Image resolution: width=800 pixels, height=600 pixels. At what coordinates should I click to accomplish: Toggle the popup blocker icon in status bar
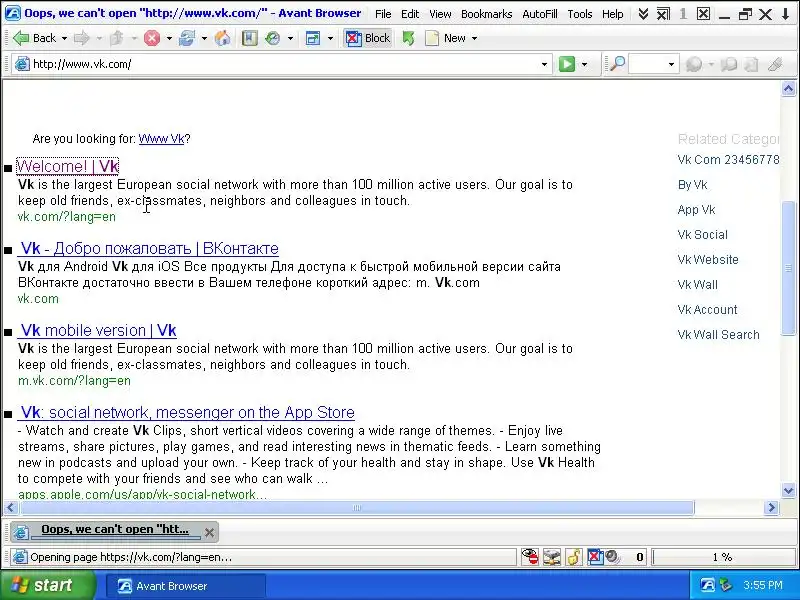coord(595,557)
